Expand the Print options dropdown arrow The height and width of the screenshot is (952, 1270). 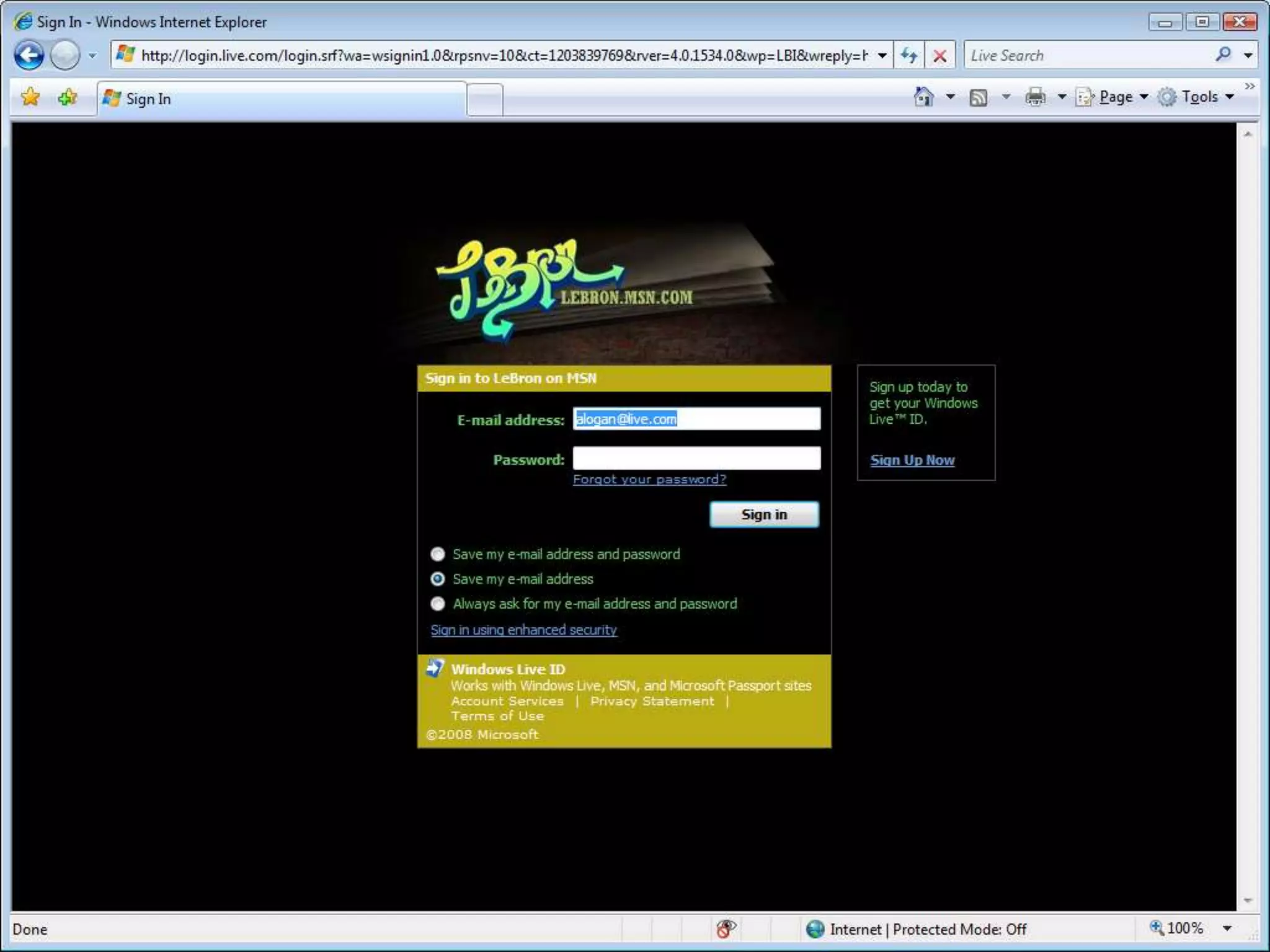click(1062, 97)
